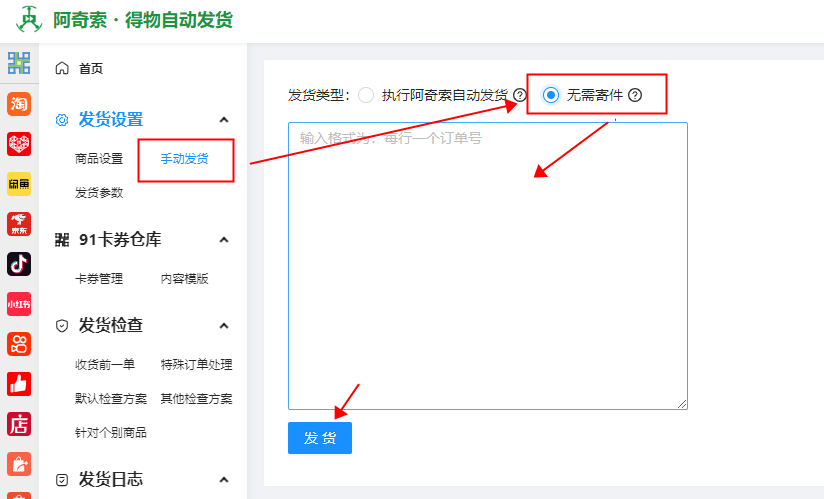The width and height of the screenshot is (824, 499).
Task: Click the 阿奇索·得物自动发货 title
Action: 143,20
